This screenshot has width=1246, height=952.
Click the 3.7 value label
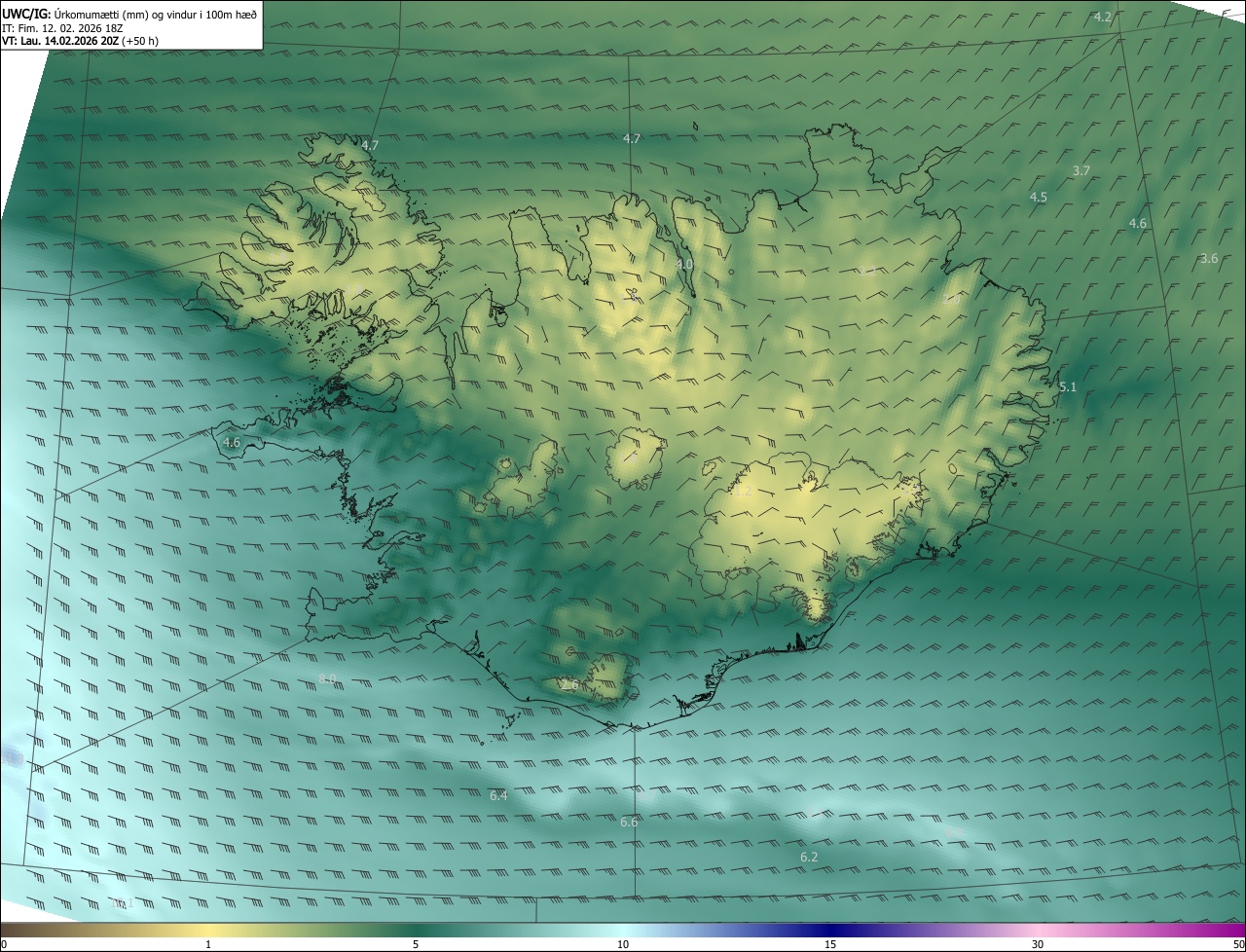(1081, 170)
